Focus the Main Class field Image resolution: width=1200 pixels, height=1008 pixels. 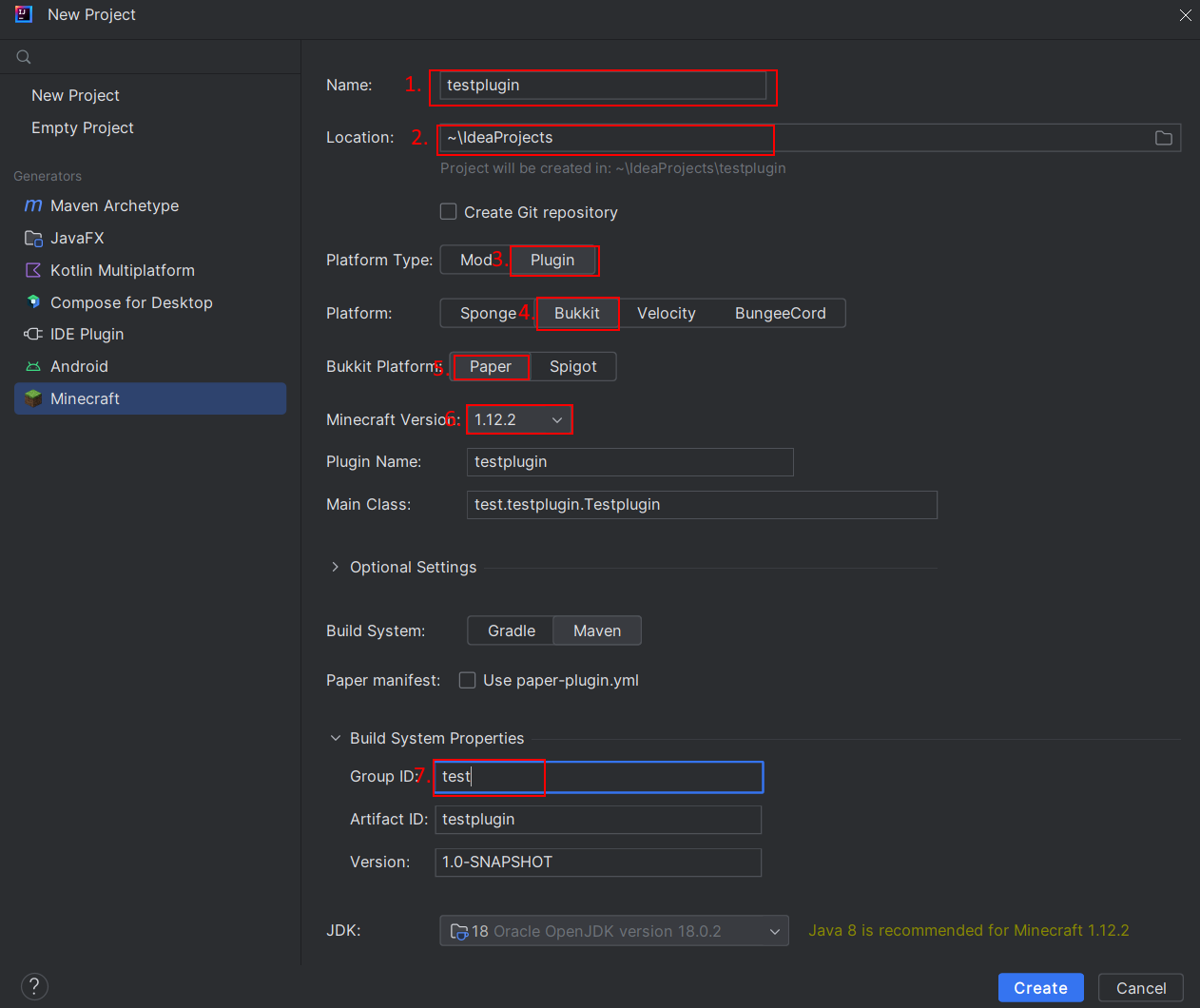point(702,505)
